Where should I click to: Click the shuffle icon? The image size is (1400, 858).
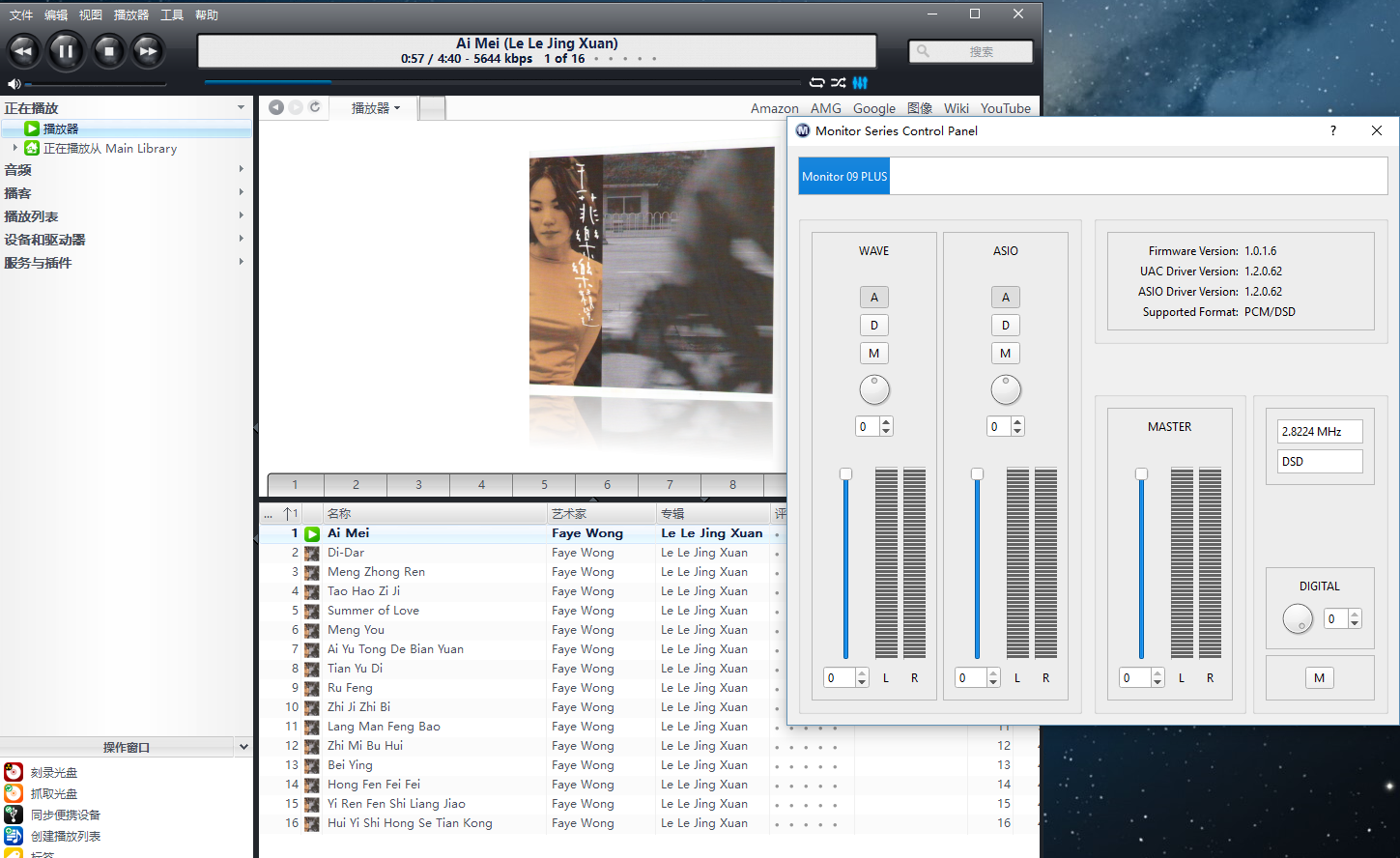click(838, 83)
